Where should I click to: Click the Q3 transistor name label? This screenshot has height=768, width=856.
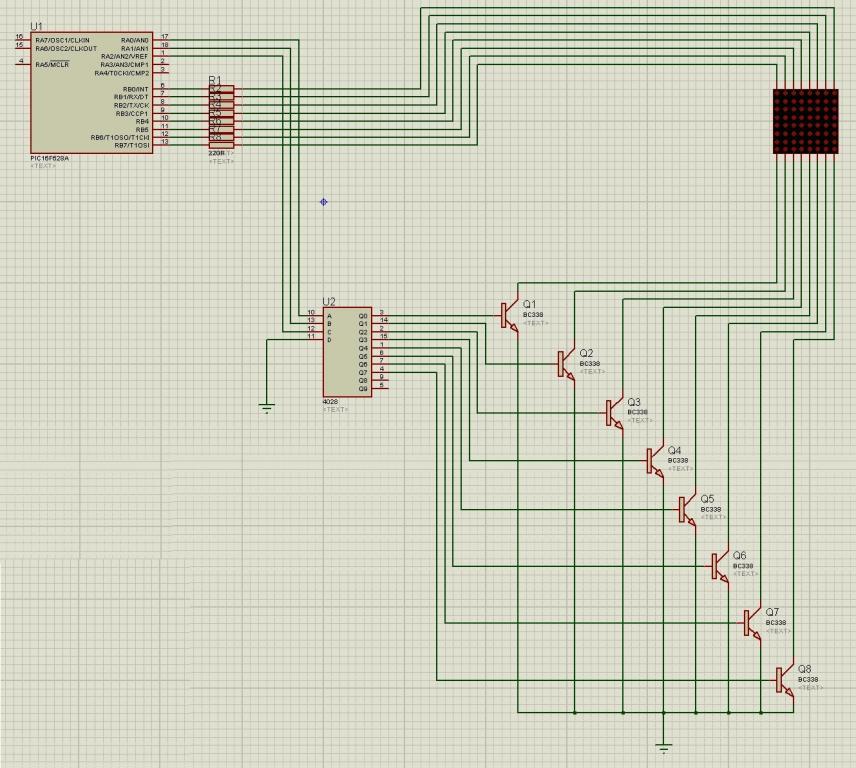point(634,402)
